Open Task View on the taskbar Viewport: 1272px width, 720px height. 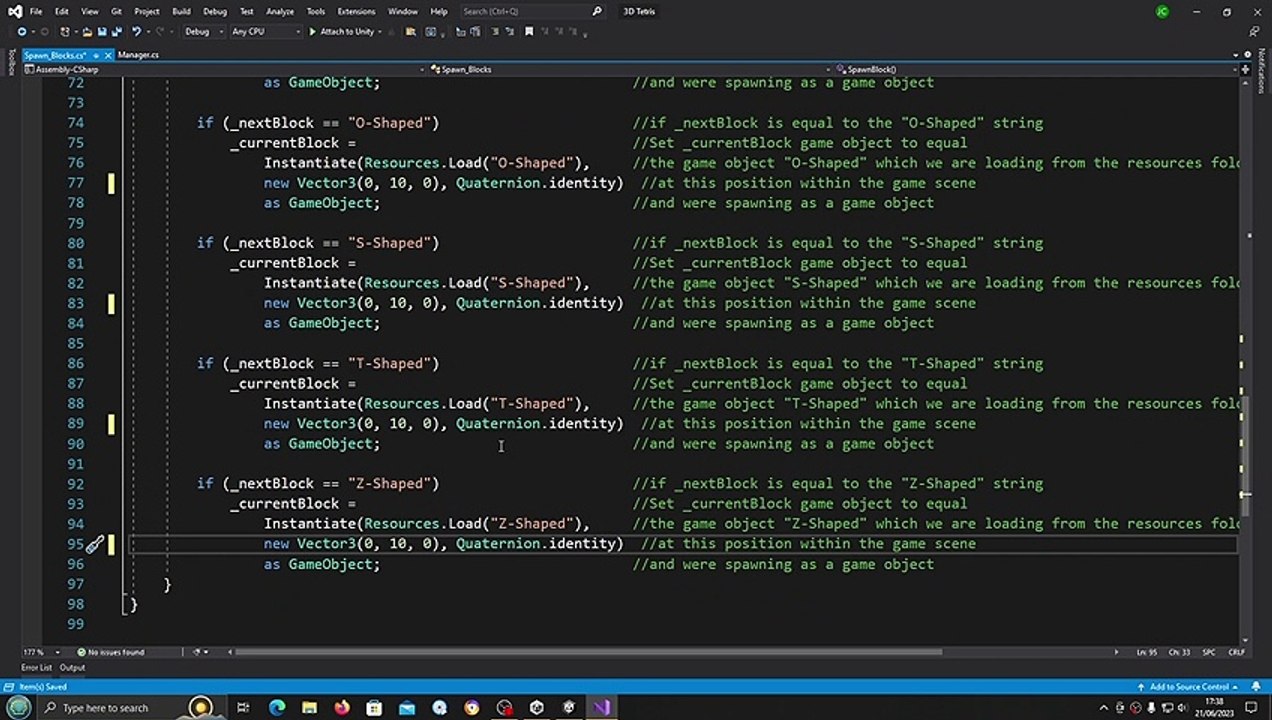243,708
